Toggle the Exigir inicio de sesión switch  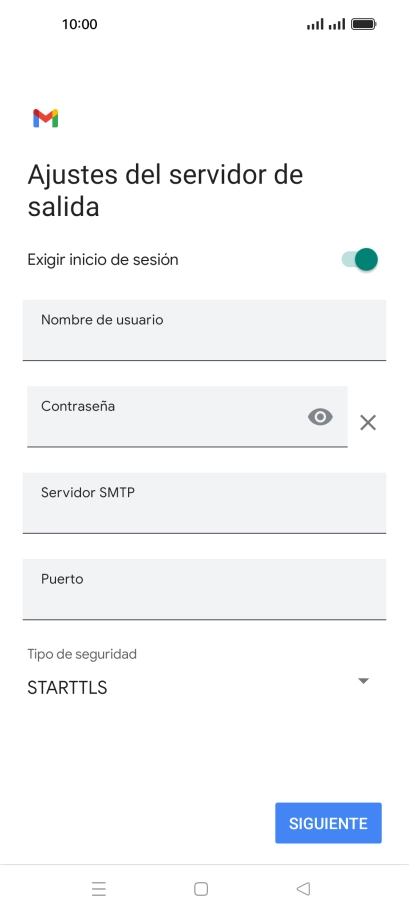tap(359, 259)
